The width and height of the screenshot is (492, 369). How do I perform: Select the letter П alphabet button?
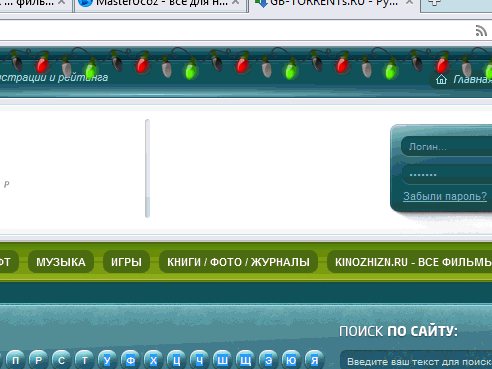pyautogui.click(x=15, y=360)
